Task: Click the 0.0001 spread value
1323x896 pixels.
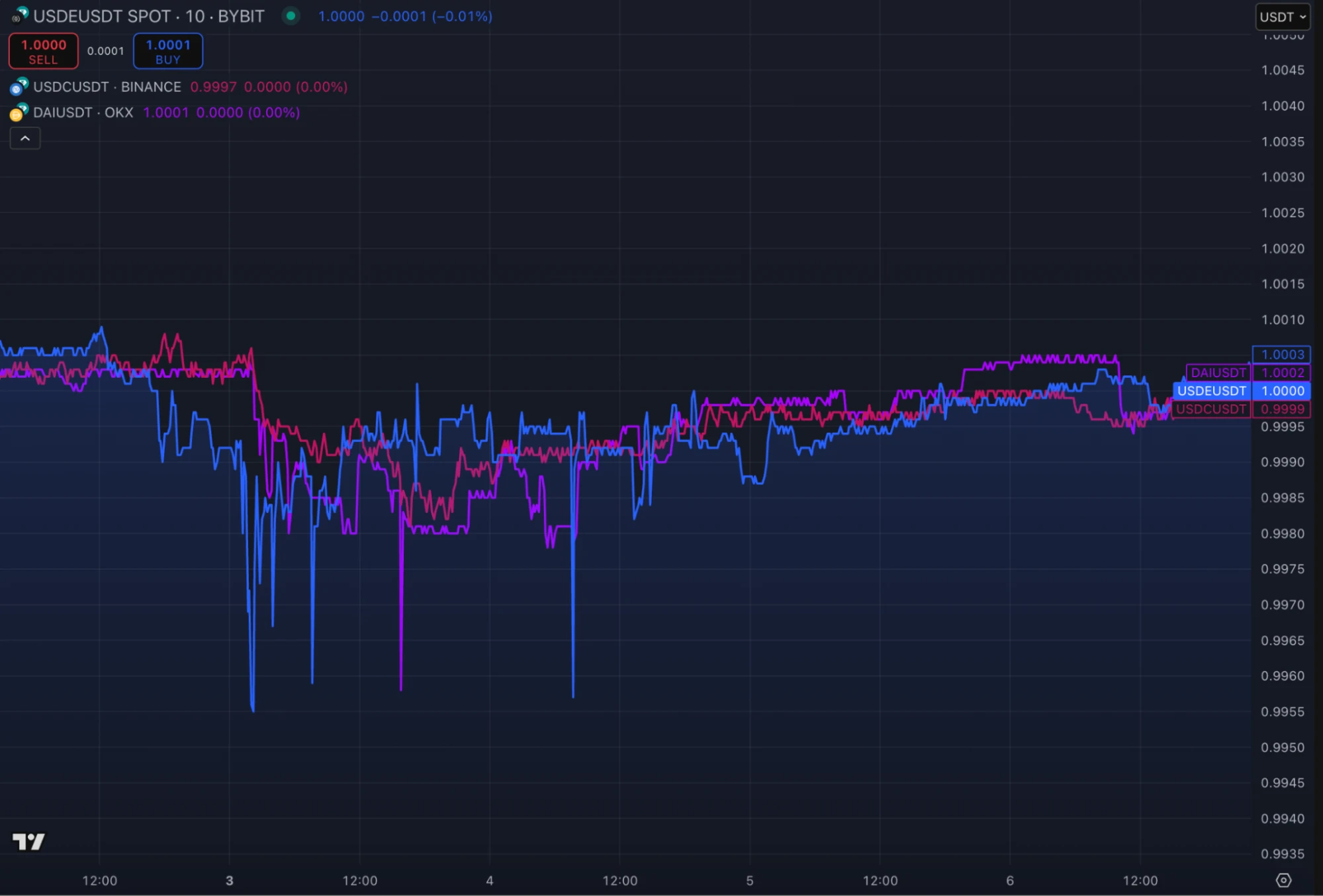Action: tap(105, 51)
